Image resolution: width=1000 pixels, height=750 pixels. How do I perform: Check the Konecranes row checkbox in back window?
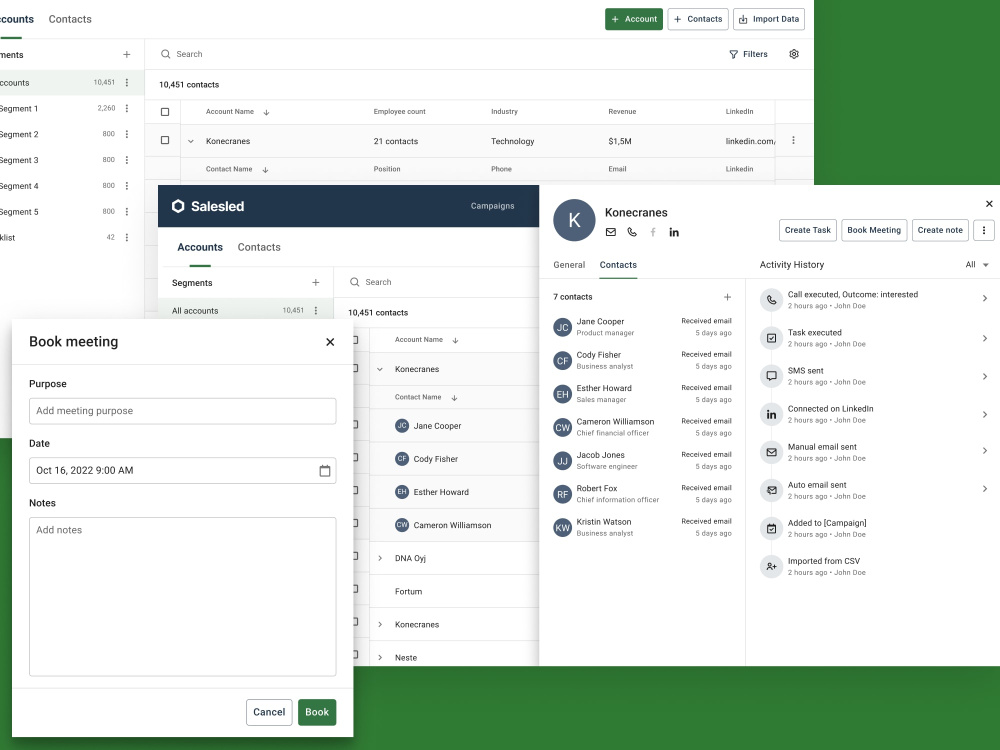165,140
